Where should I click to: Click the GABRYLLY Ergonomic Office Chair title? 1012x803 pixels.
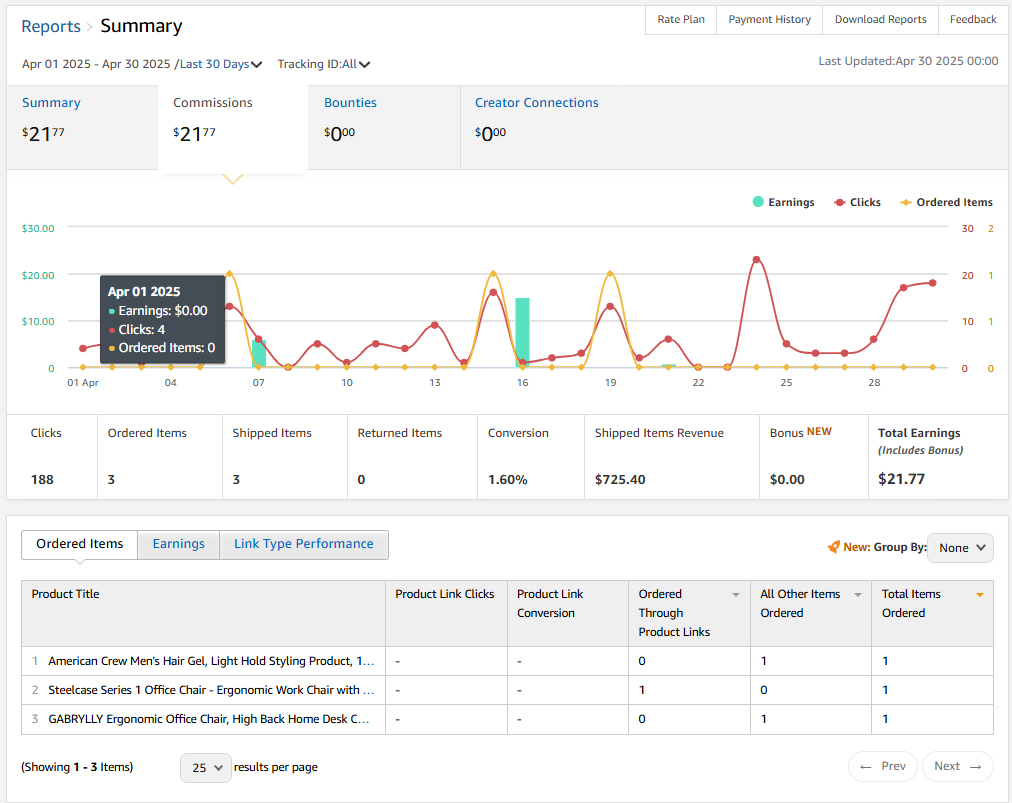(209, 719)
